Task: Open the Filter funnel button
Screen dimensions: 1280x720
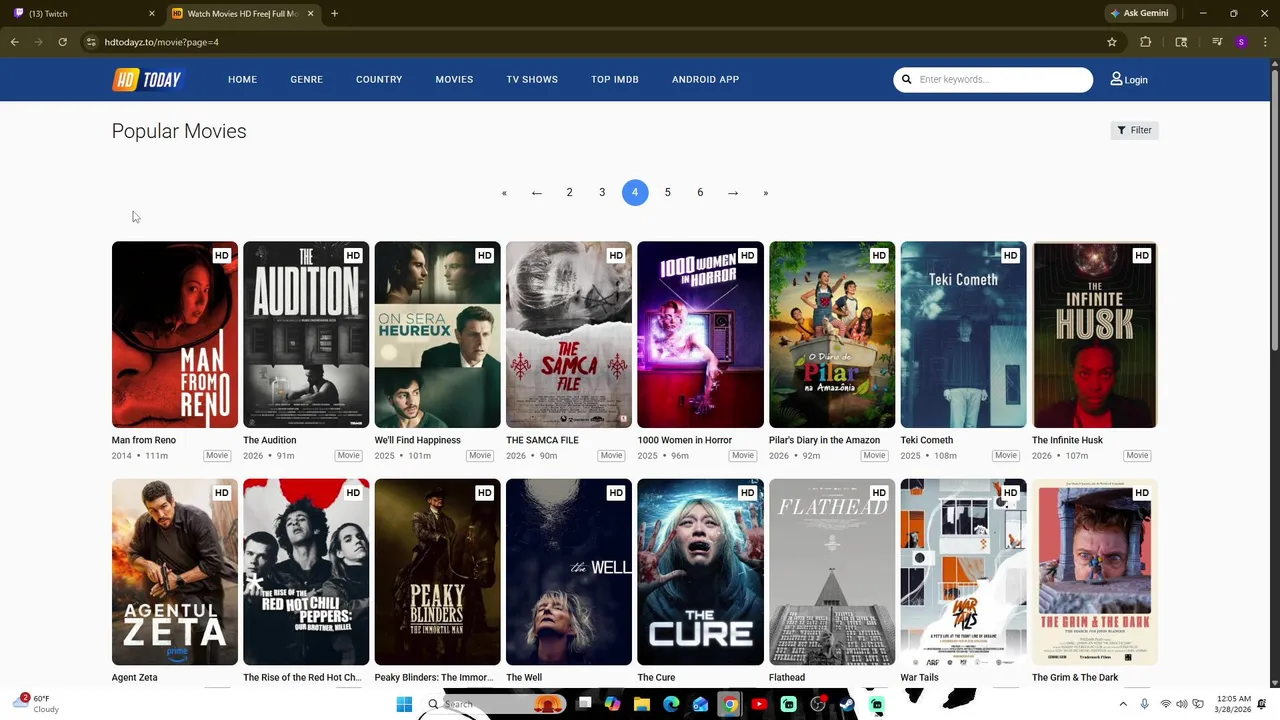Action: tap(1135, 130)
